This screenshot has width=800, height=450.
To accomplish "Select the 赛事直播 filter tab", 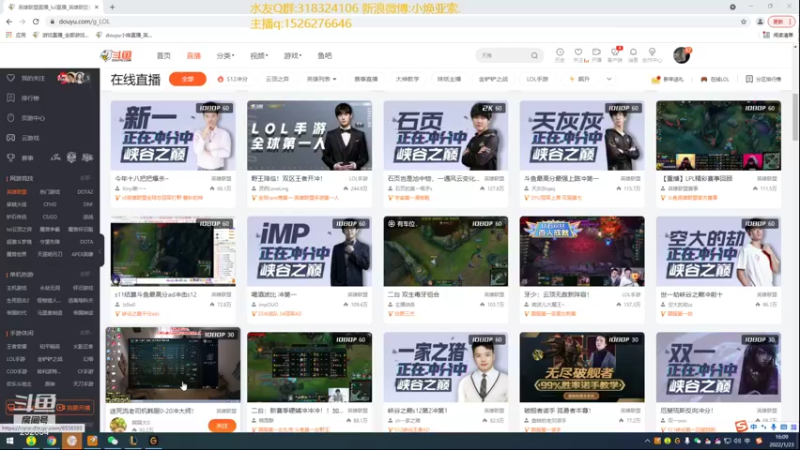I will click(x=366, y=79).
